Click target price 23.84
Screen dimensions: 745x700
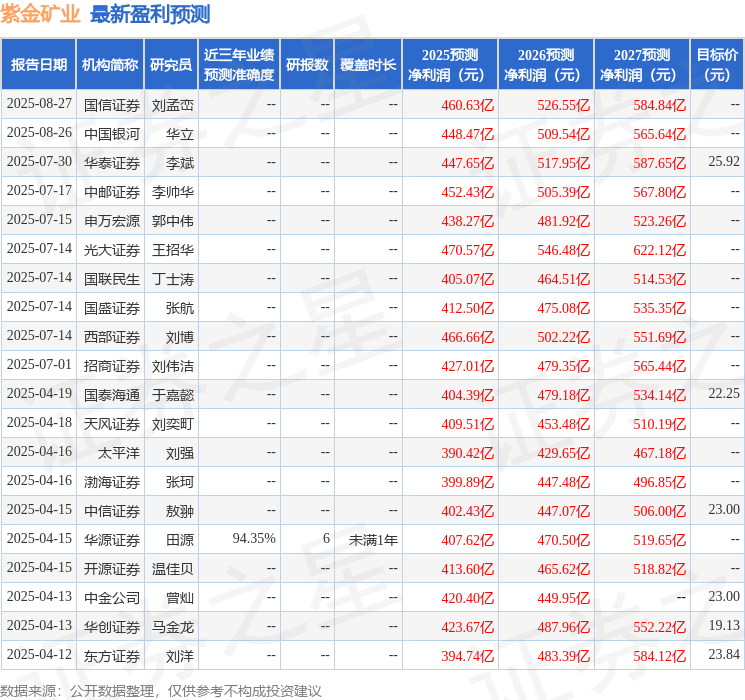pos(724,654)
